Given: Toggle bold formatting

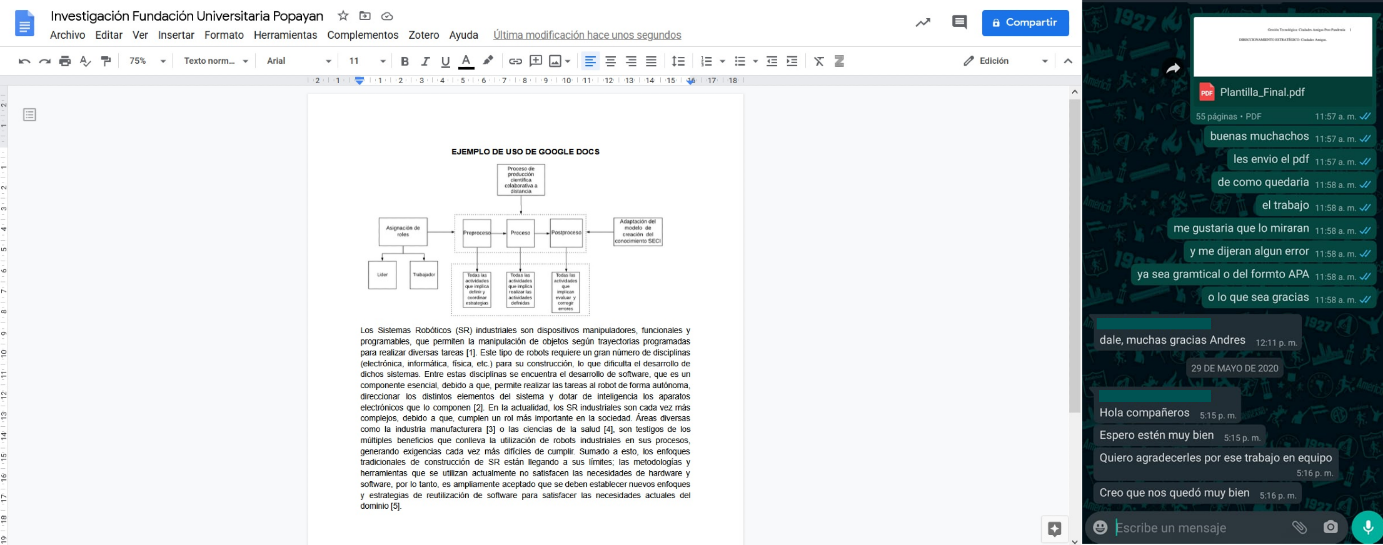Looking at the screenshot, I should click(405, 61).
